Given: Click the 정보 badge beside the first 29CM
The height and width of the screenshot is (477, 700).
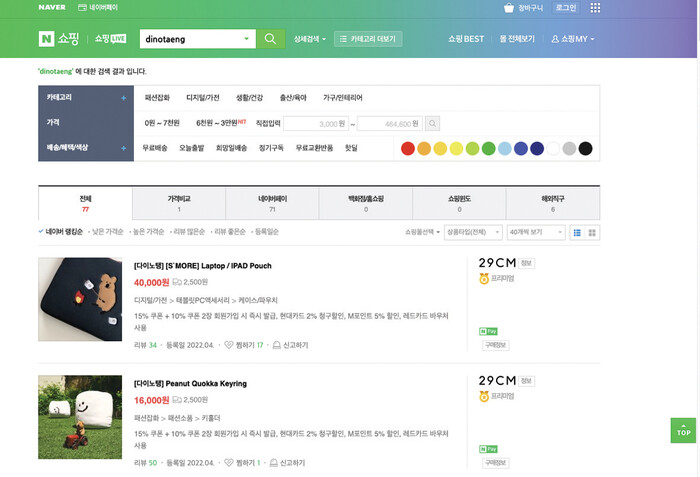Looking at the screenshot, I should (526, 263).
